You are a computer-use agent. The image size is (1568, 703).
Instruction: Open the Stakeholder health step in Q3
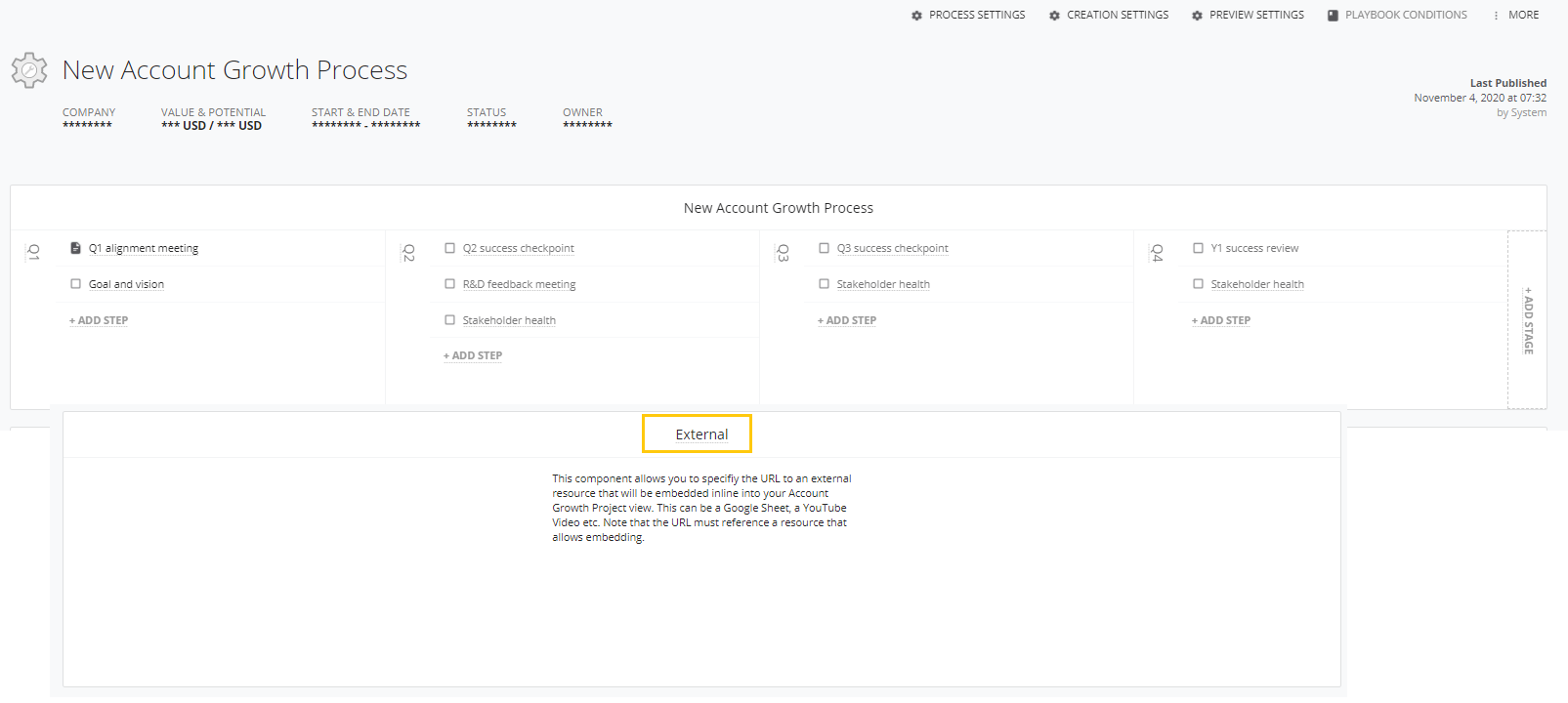[x=883, y=284]
